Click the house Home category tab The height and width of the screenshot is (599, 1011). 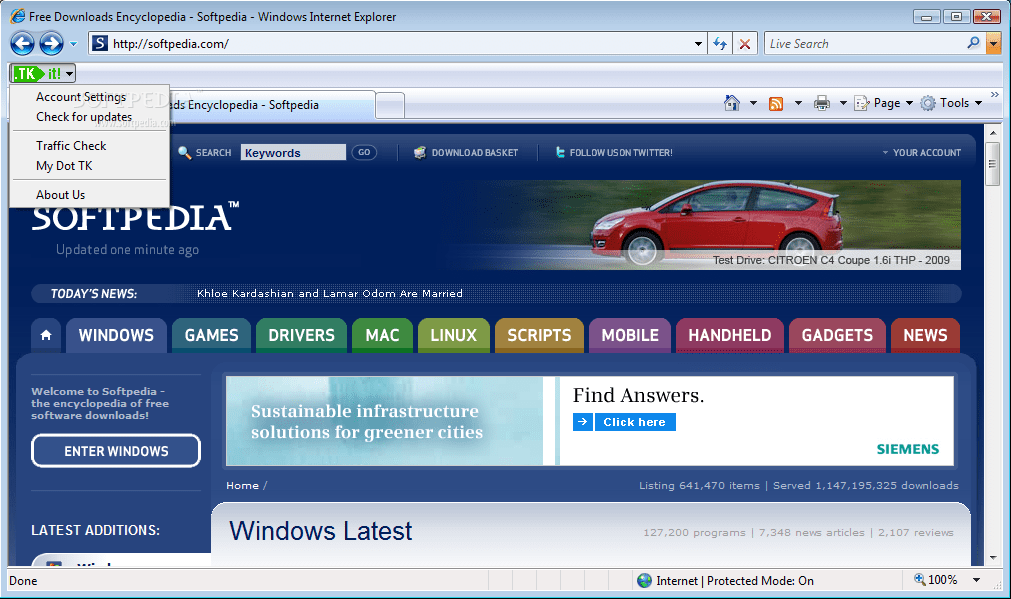(x=46, y=335)
